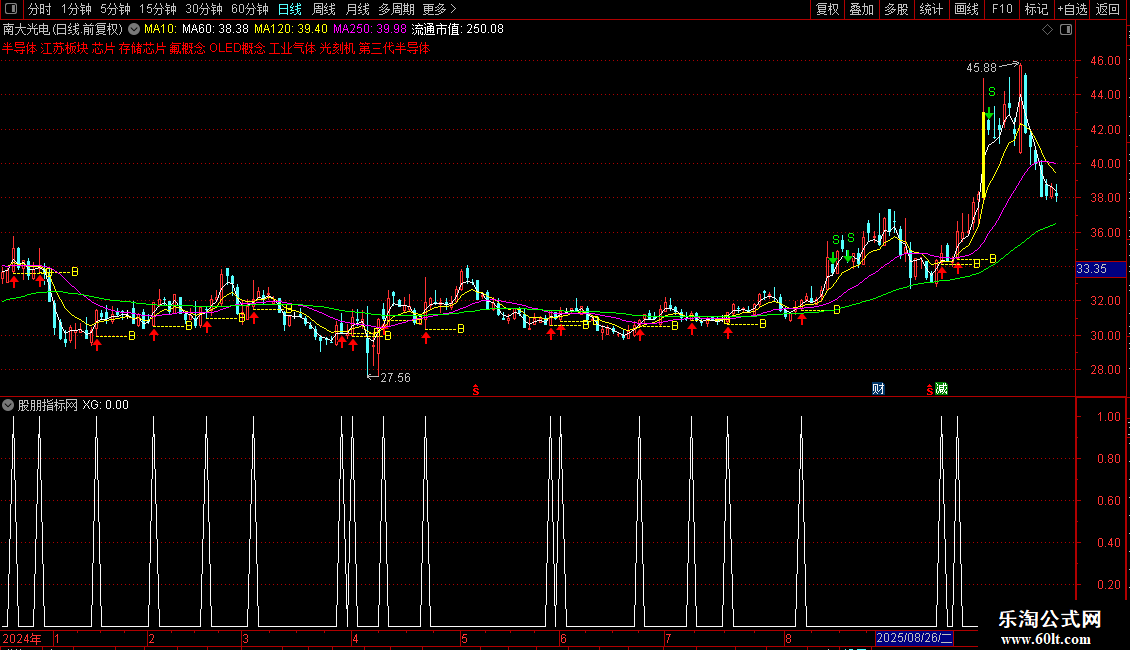Viewport: 1130px width, 650px height.
Task: Click the MA250: 39.98 value
Action: tap(370, 30)
